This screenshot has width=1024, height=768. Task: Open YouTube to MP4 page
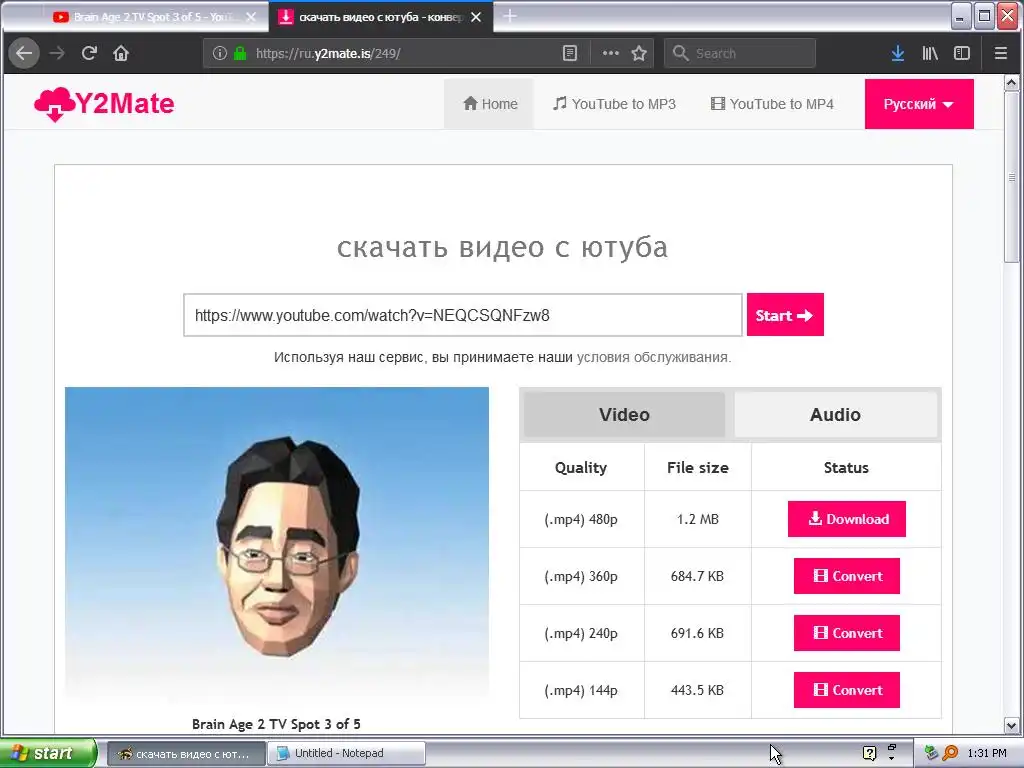pyautogui.click(x=773, y=104)
